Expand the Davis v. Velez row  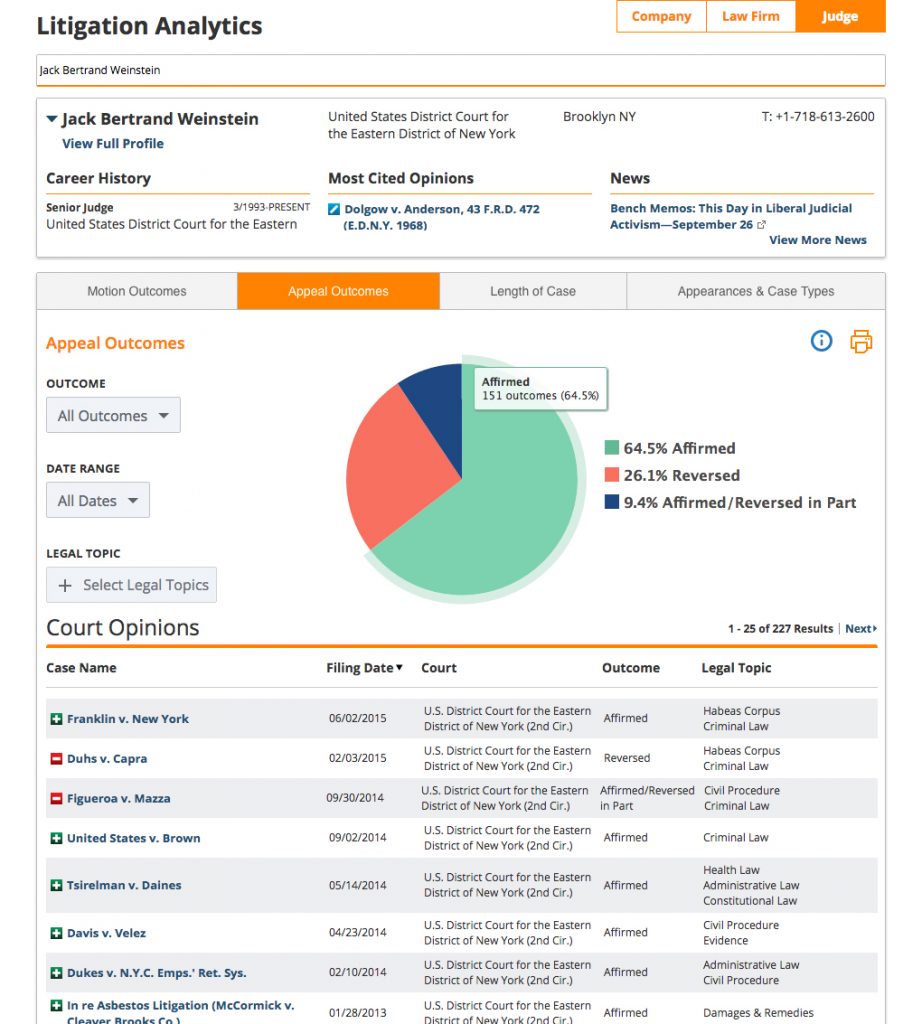(57, 933)
